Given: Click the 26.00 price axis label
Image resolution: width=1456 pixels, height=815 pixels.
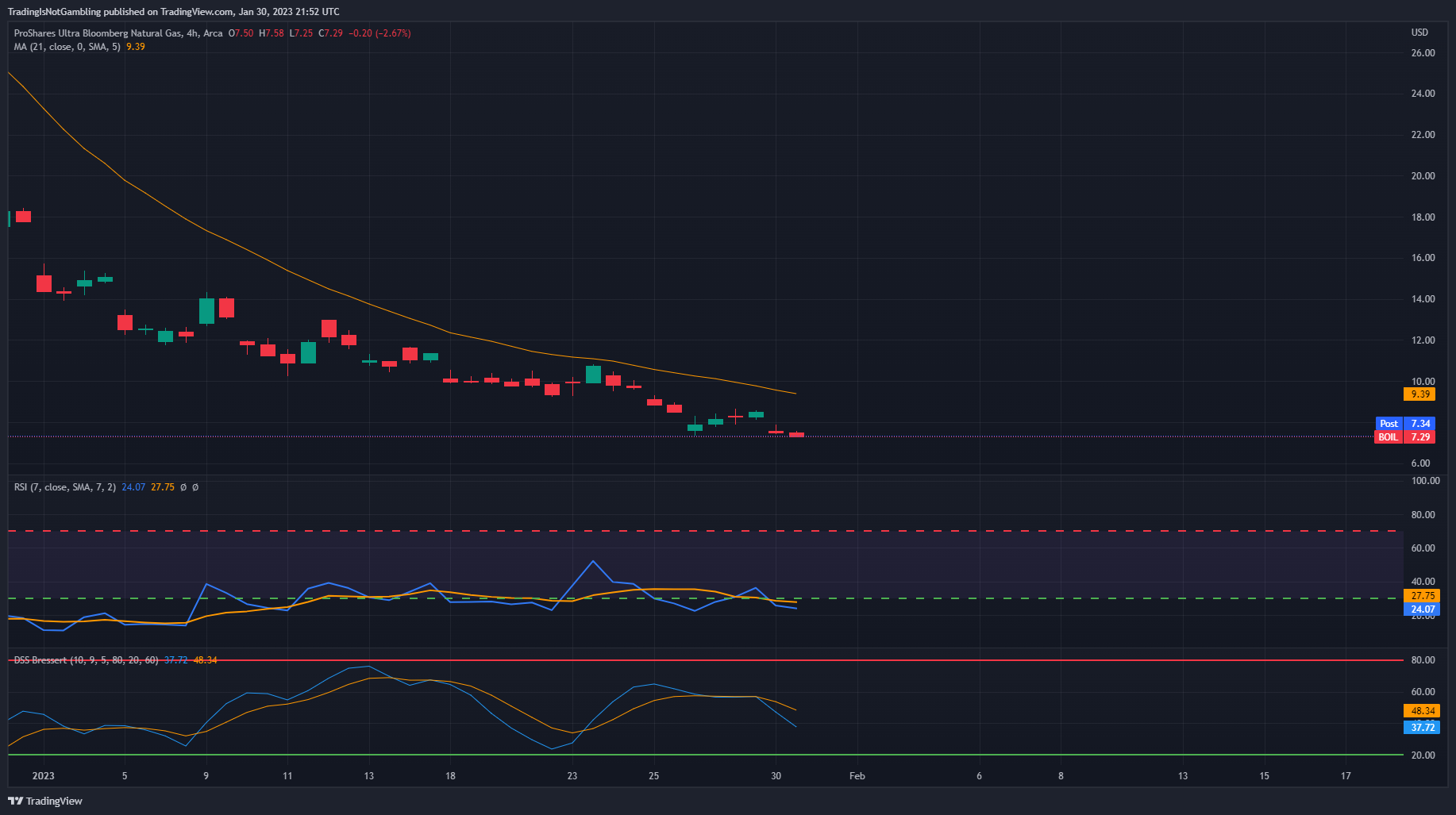Looking at the screenshot, I should [1423, 53].
